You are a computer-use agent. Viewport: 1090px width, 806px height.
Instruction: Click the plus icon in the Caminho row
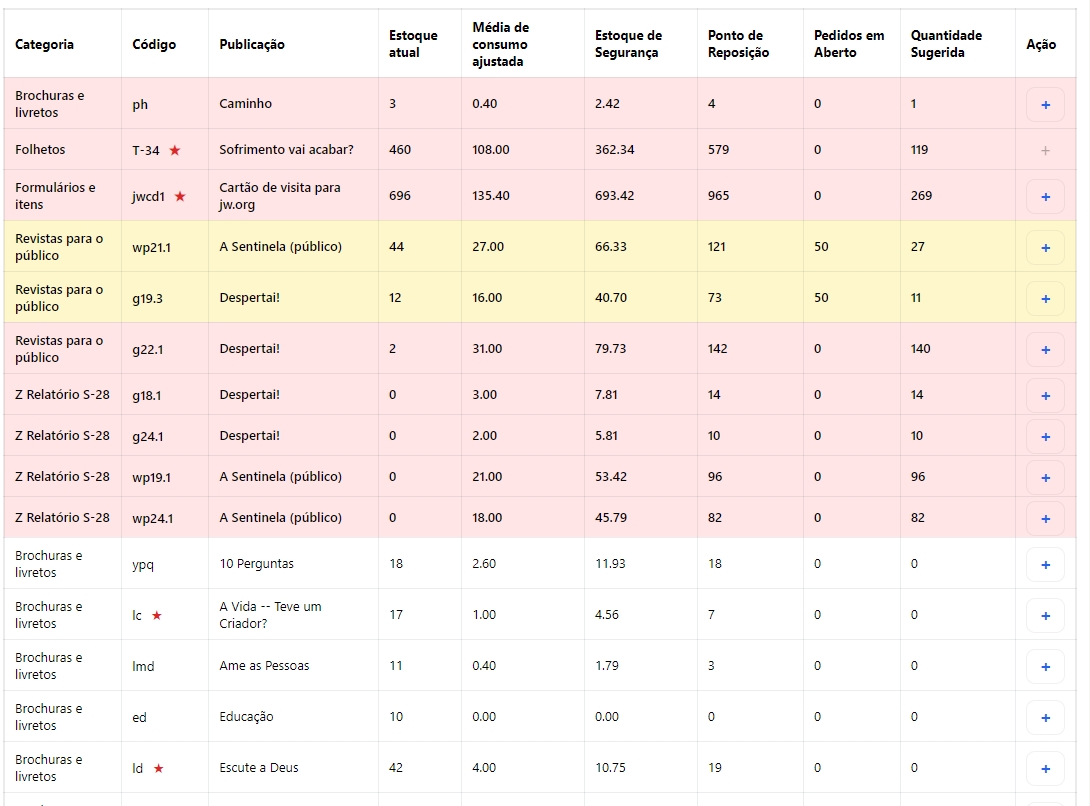click(x=1045, y=105)
